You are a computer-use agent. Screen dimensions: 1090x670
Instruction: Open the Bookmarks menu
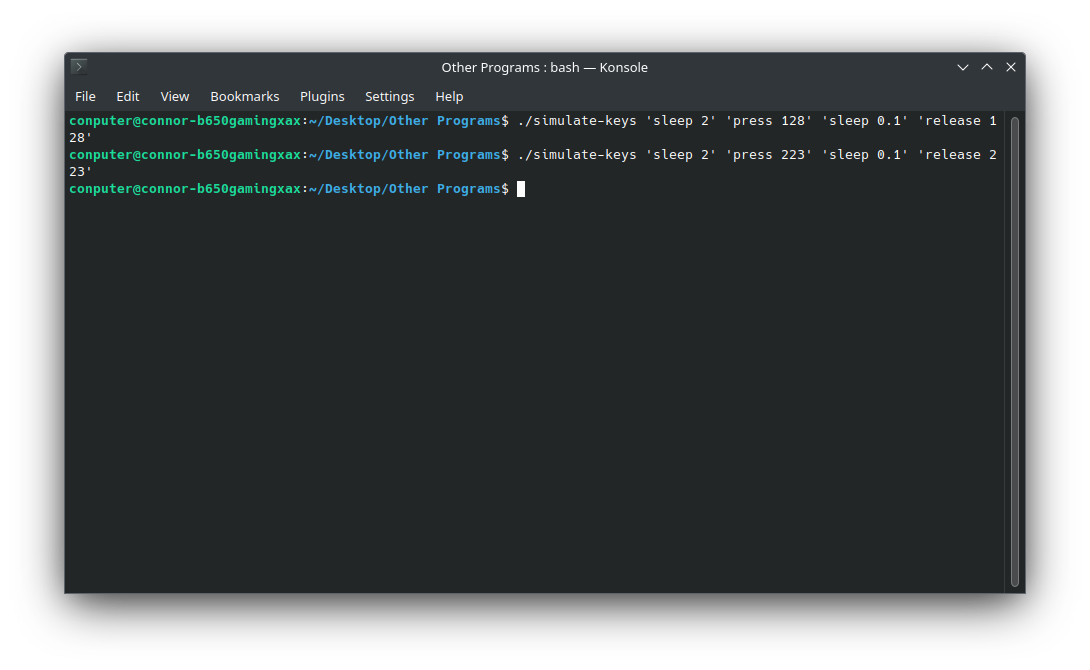click(x=245, y=97)
